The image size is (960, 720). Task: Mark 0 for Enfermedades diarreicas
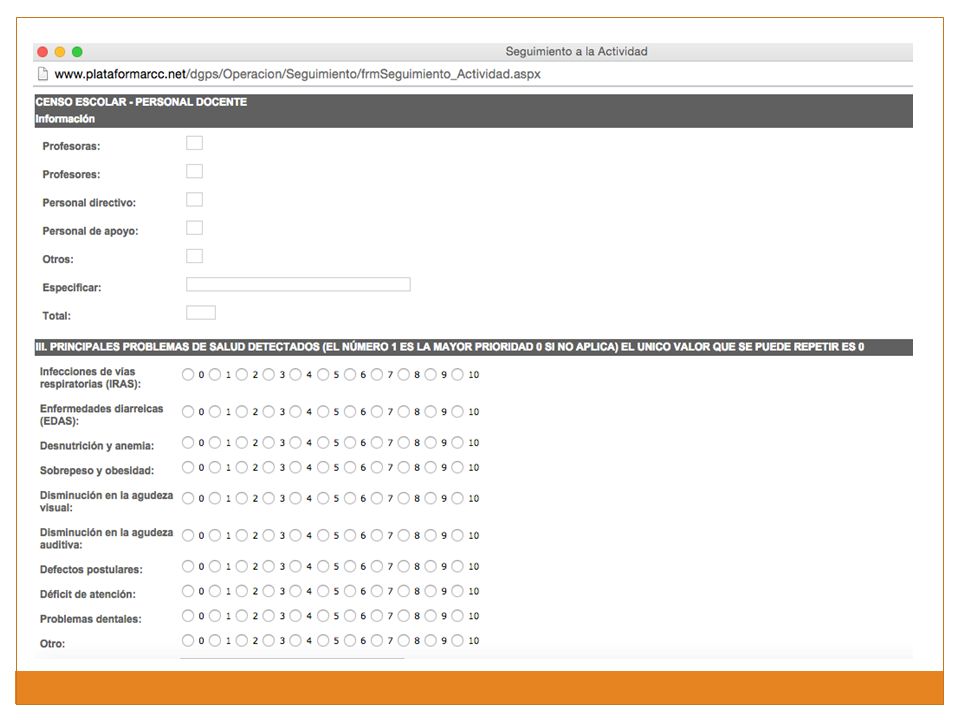(x=188, y=411)
